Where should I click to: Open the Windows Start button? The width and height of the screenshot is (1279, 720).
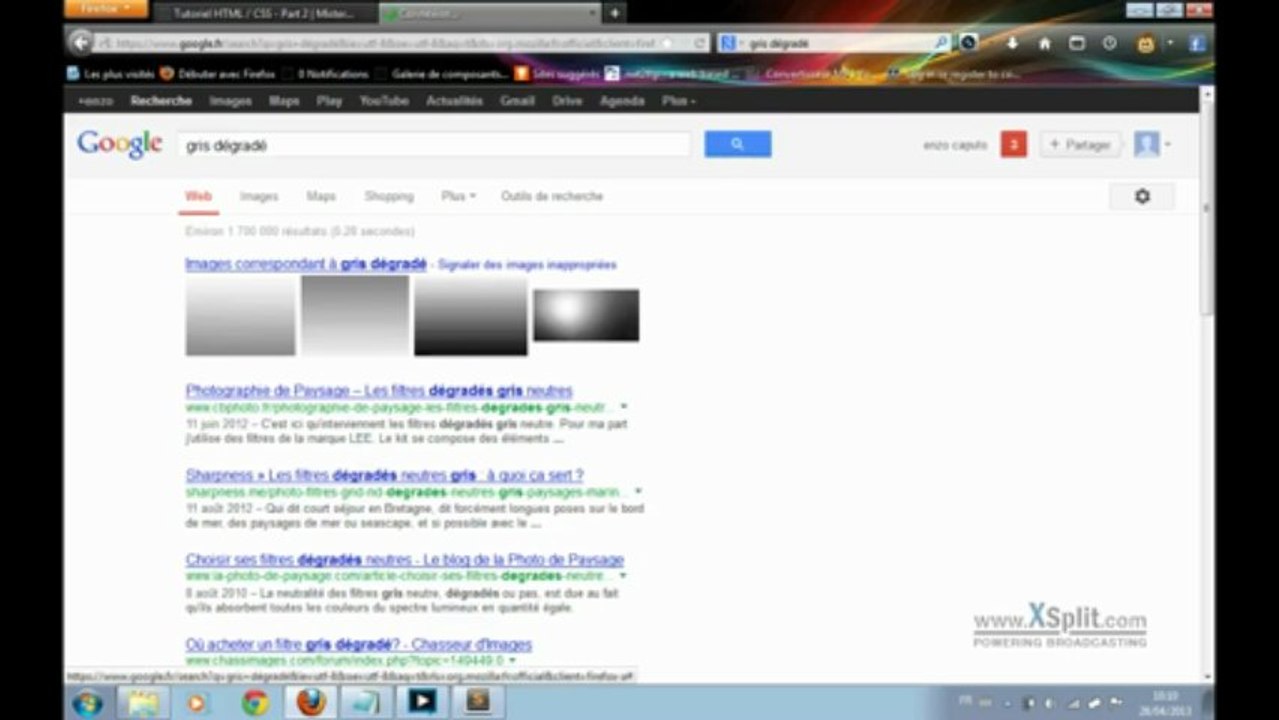click(x=87, y=702)
